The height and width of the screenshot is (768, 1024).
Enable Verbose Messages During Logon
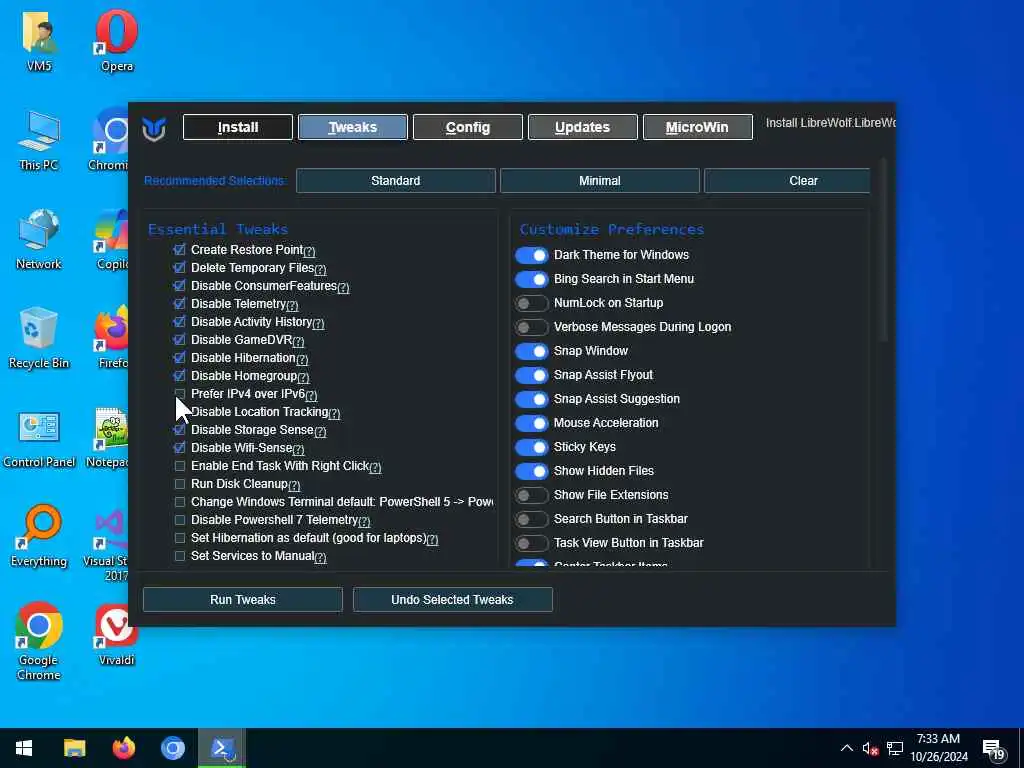coord(531,327)
